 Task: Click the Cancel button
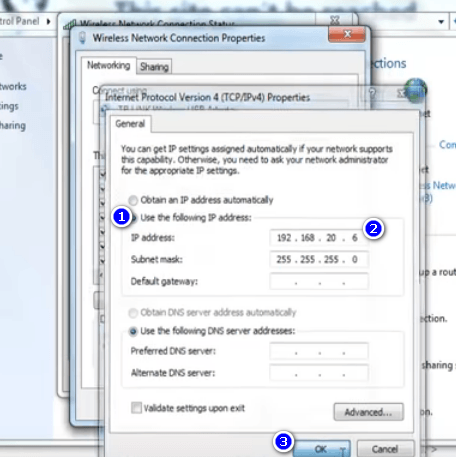pos(385,449)
